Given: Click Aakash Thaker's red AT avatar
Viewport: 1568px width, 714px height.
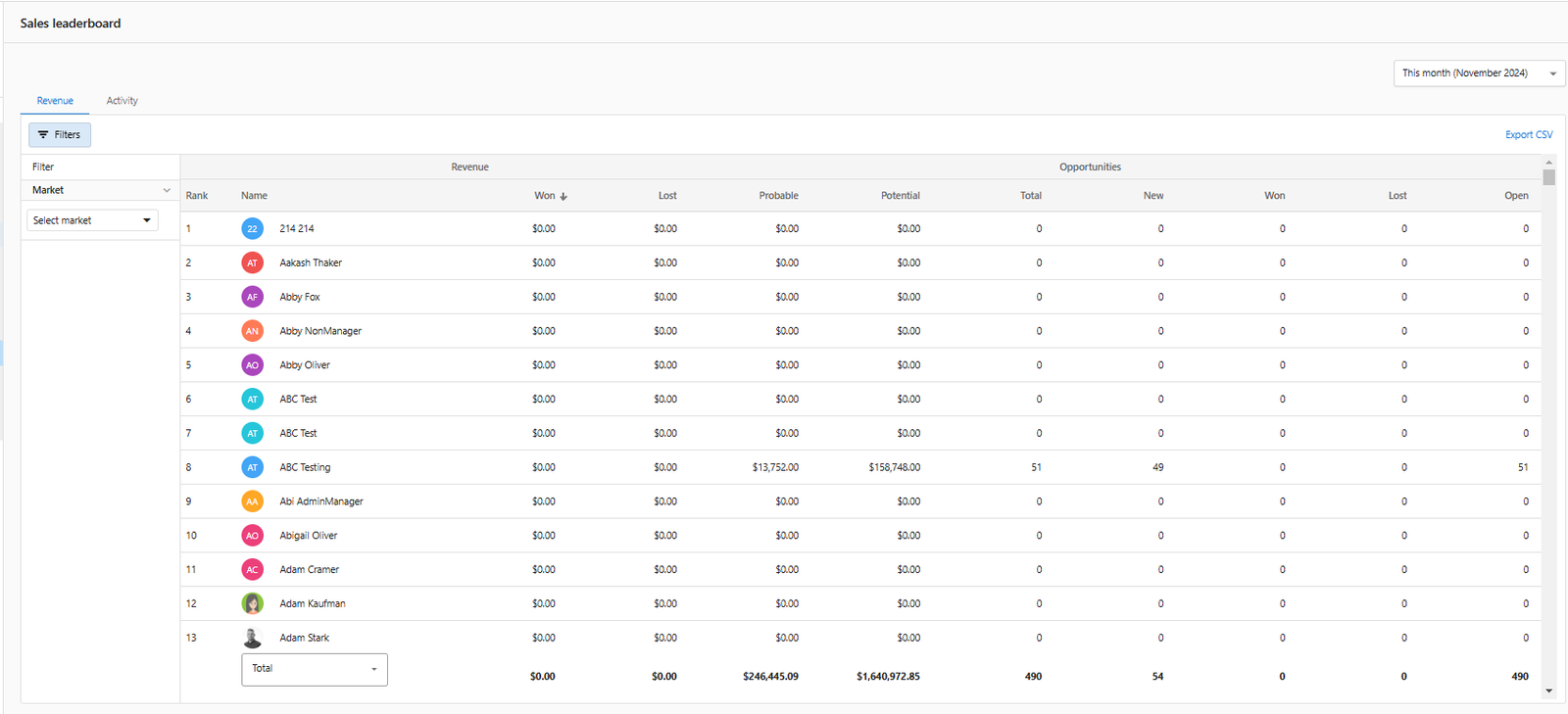Looking at the screenshot, I should (252, 262).
